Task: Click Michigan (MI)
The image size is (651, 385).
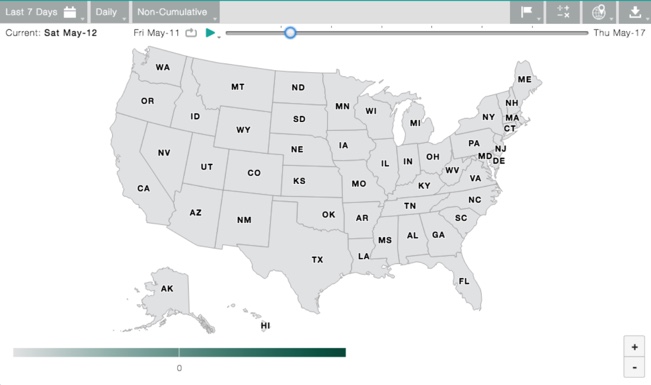Action: point(415,123)
